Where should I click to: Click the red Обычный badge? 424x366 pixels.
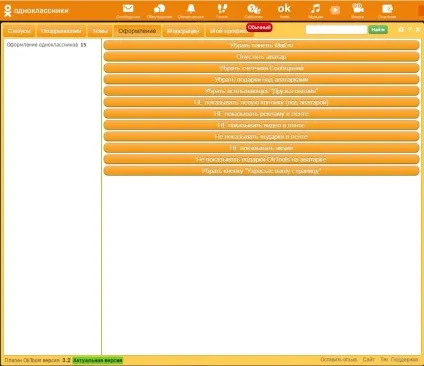[x=259, y=27]
